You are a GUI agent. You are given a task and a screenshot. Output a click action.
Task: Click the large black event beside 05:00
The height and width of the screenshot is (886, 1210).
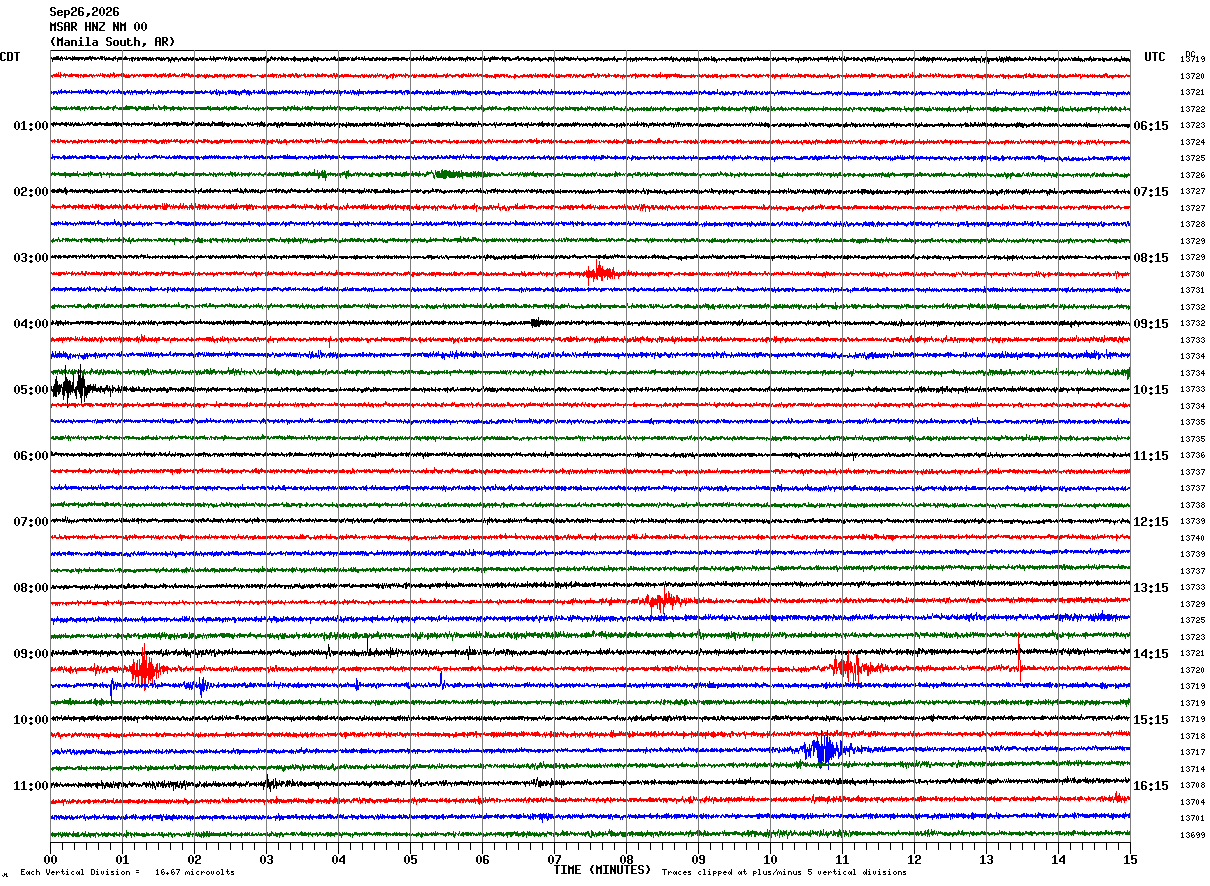point(72,387)
